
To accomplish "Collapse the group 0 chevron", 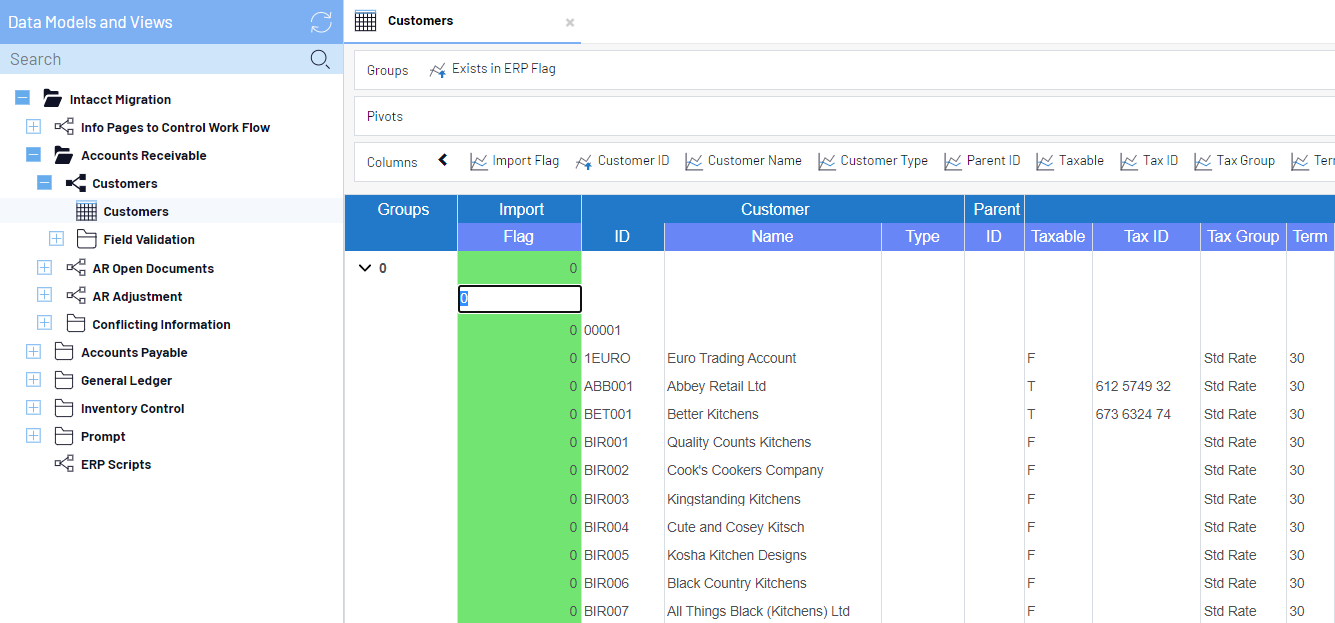I will tap(365, 268).
